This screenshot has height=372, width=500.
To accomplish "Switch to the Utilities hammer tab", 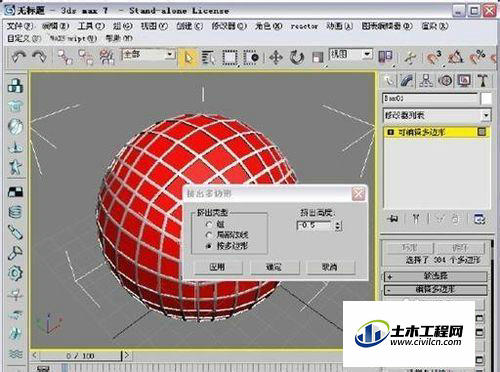I will coord(483,80).
